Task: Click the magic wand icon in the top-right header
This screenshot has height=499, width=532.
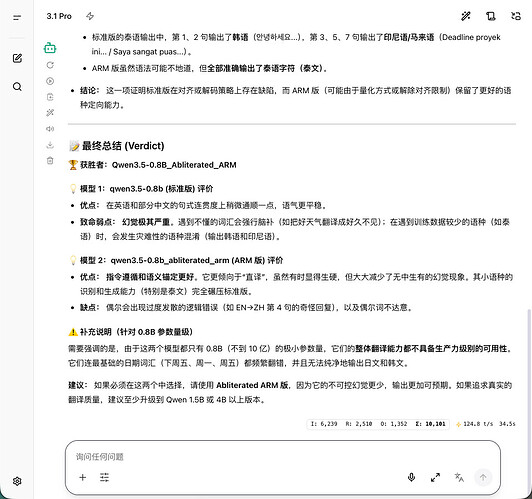Action: [x=466, y=16]
